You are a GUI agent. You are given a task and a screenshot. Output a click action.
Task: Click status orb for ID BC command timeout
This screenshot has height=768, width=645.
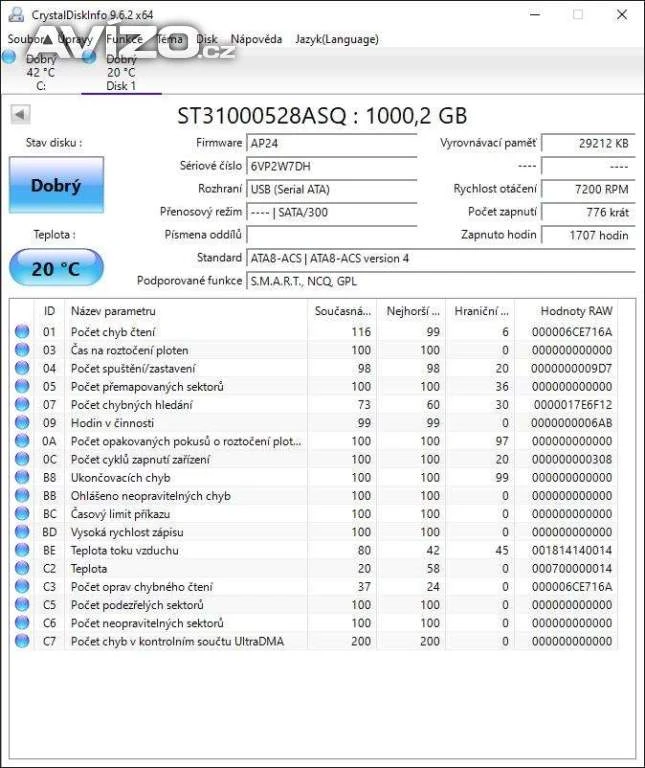(x=22, y=513)
